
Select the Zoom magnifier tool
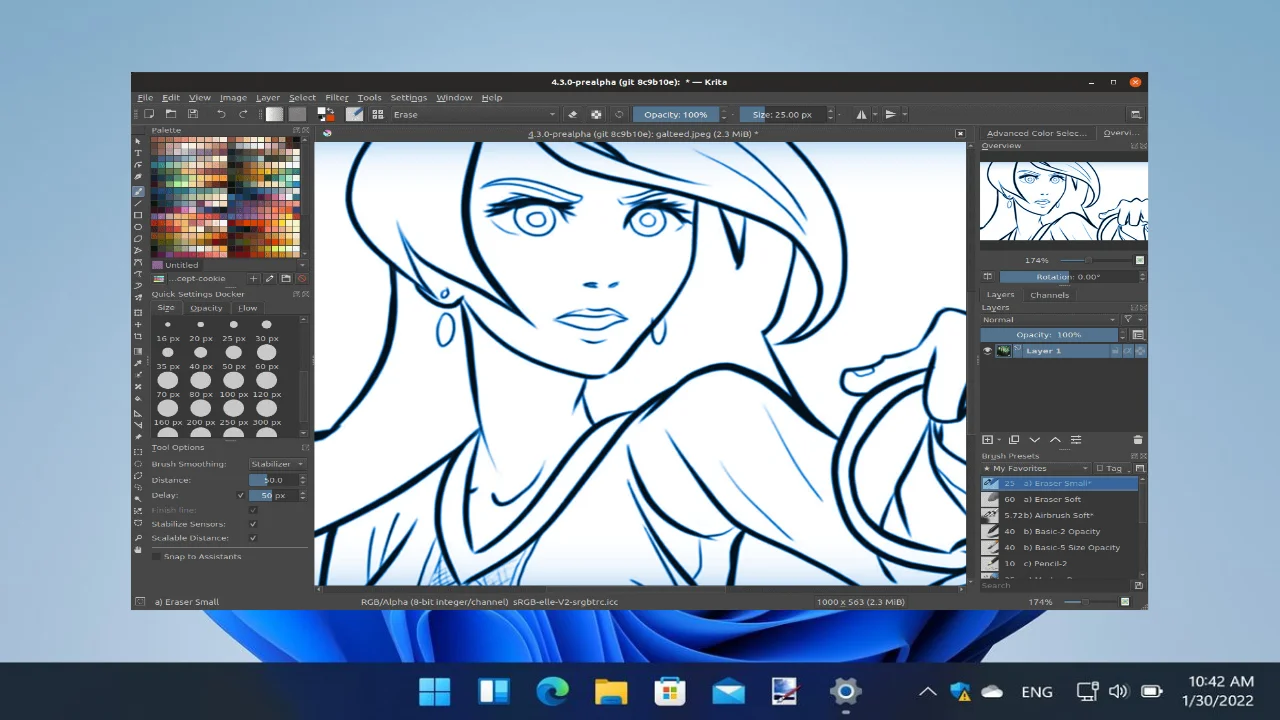tap(138, 538)
